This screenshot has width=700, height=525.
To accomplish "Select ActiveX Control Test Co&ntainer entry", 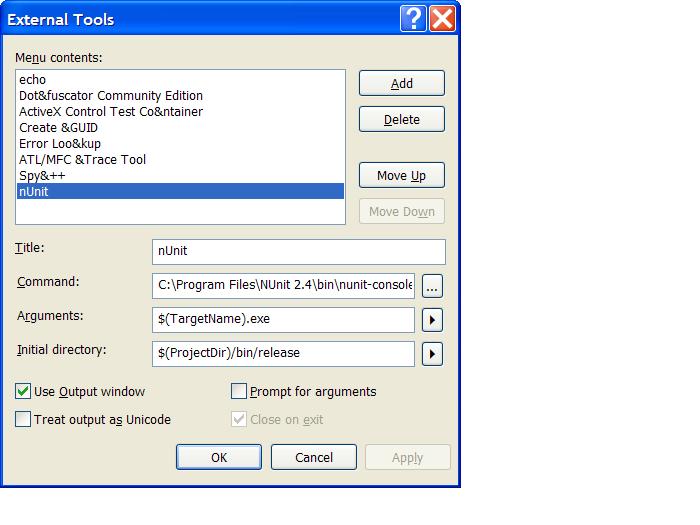I will (x=180, y=112).
